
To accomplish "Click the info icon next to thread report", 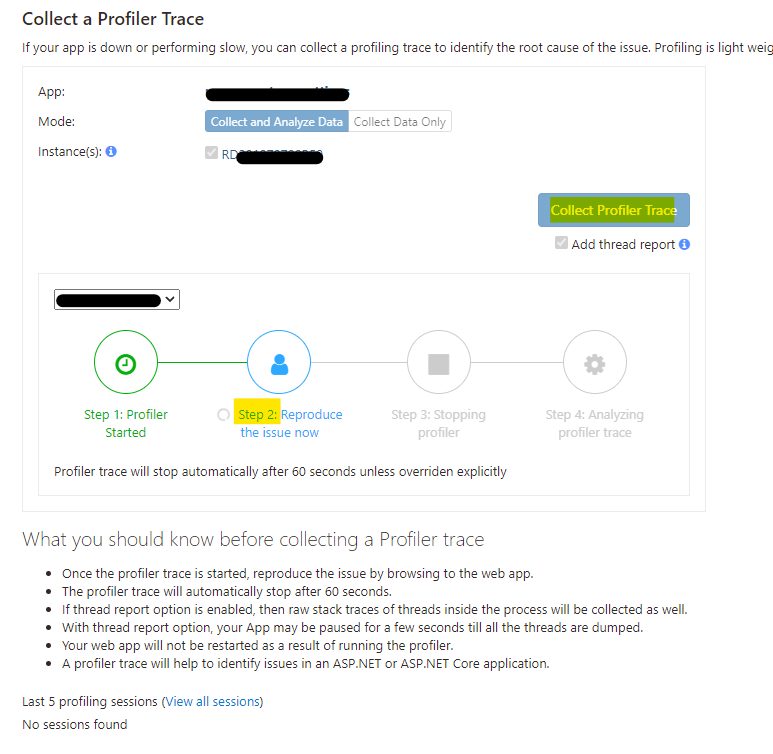I will pyautogui.click(x=685, y=244).
